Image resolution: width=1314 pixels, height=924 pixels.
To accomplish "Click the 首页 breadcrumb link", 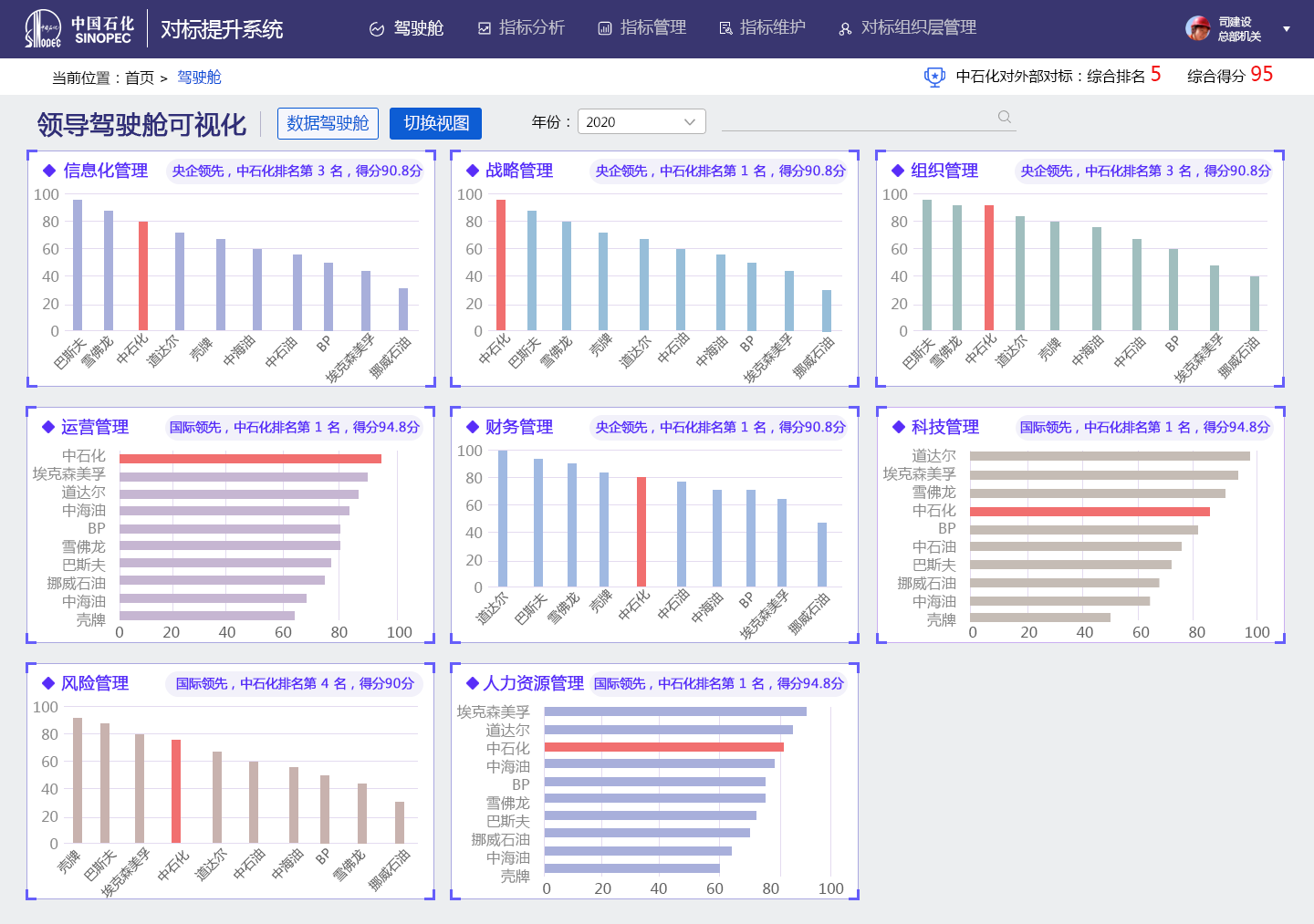I will [x=140, y=78].
